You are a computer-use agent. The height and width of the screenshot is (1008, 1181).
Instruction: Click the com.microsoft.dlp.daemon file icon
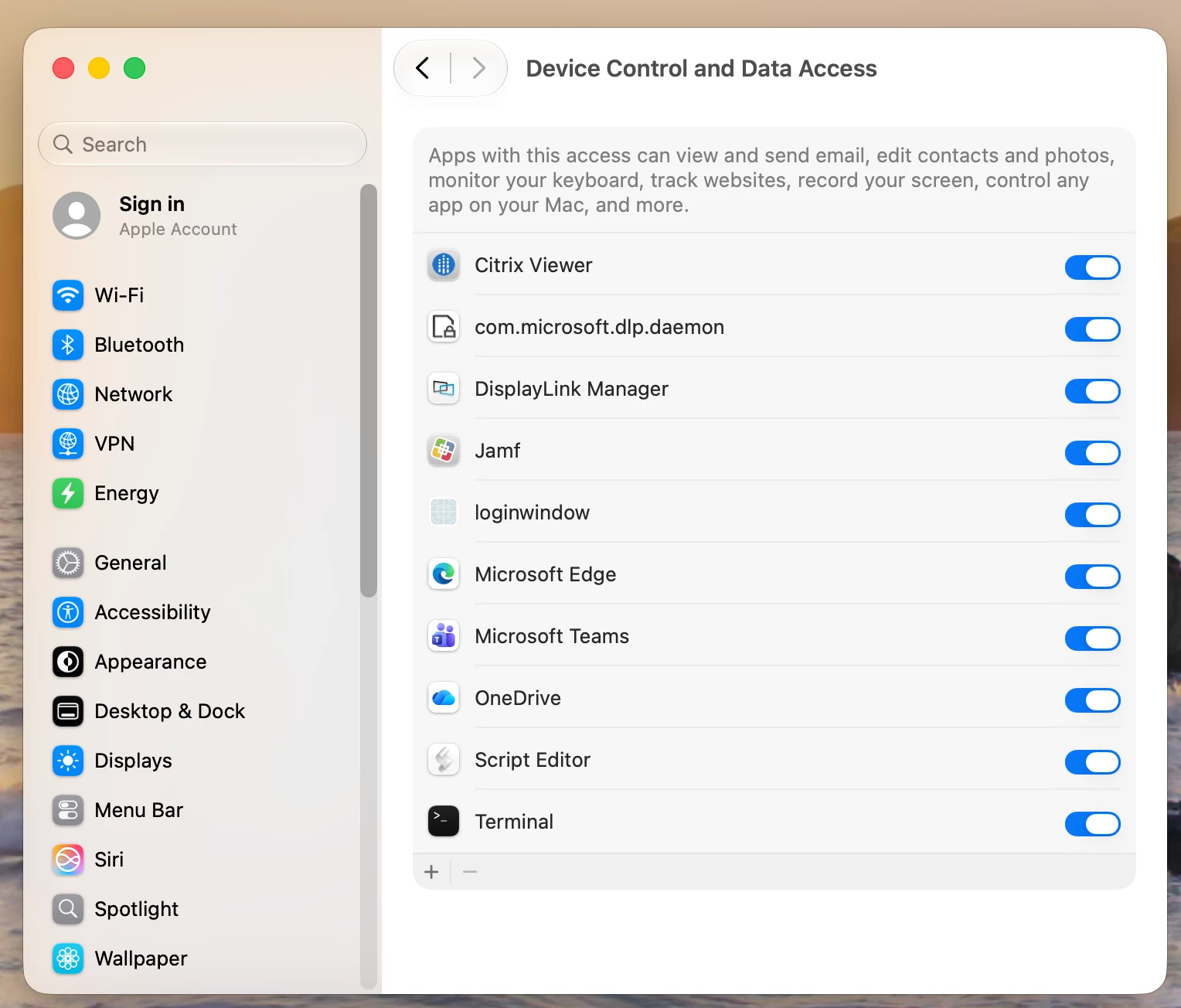[444, 327]
